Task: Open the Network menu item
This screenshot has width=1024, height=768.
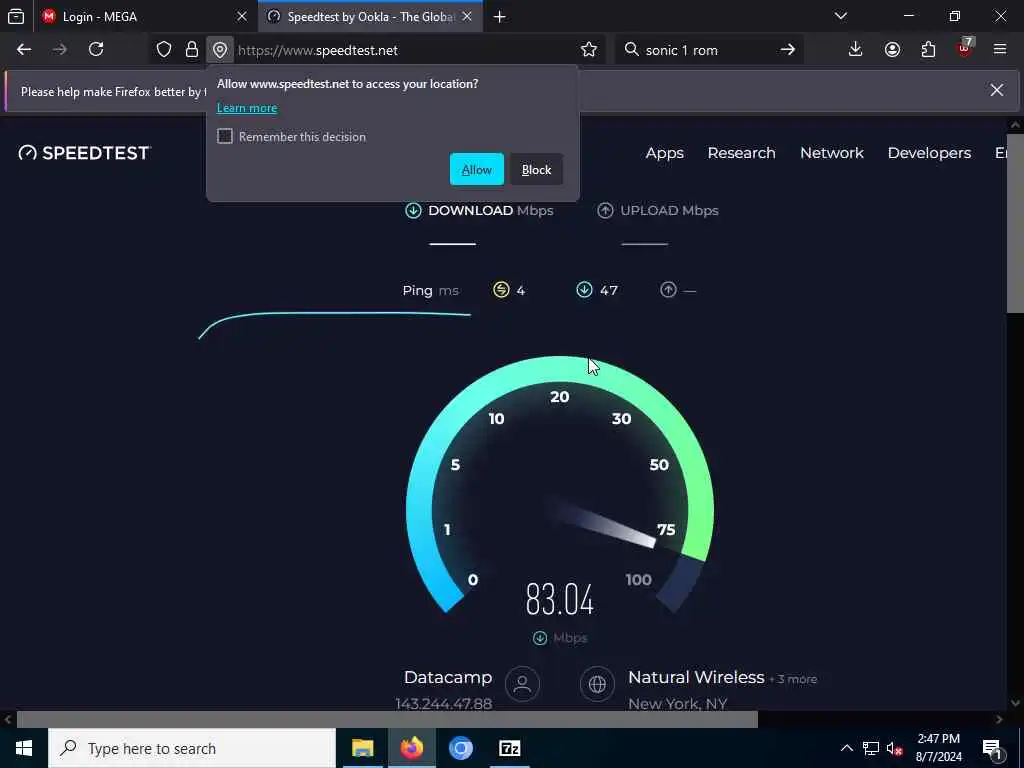Action: coord(832,153)
